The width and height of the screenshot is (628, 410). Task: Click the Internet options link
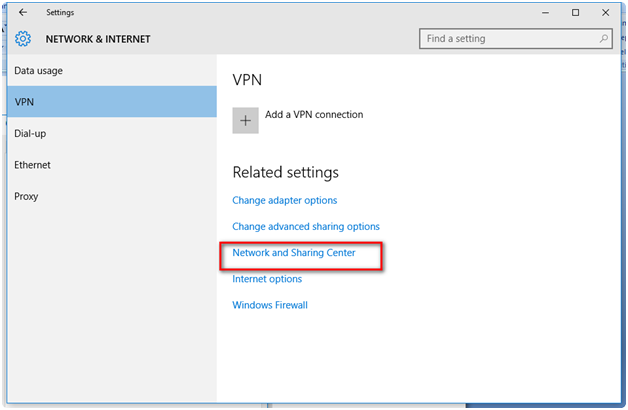point(267,279)
